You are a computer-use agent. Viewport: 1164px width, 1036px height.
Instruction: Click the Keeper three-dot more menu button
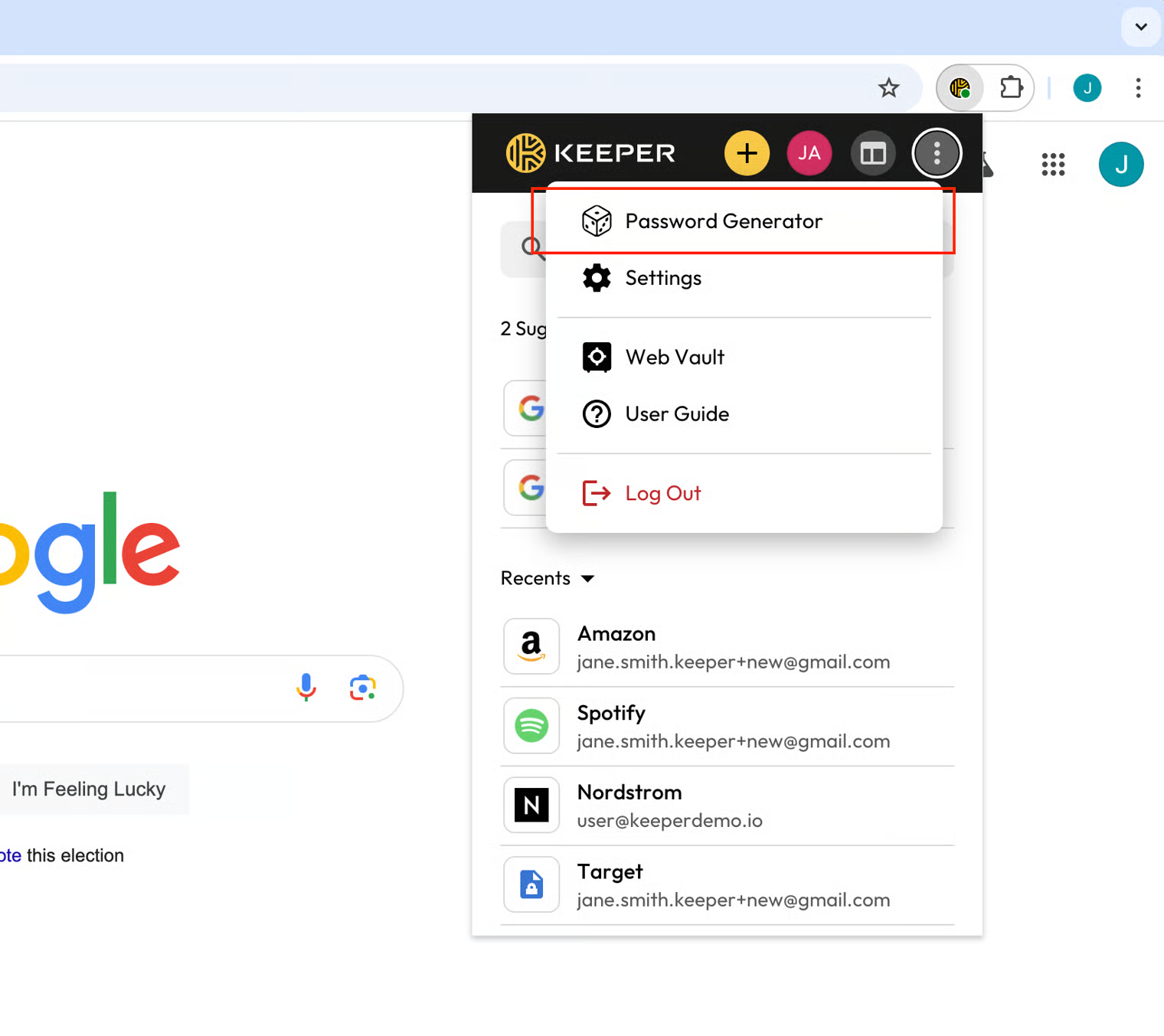(936, 153)
